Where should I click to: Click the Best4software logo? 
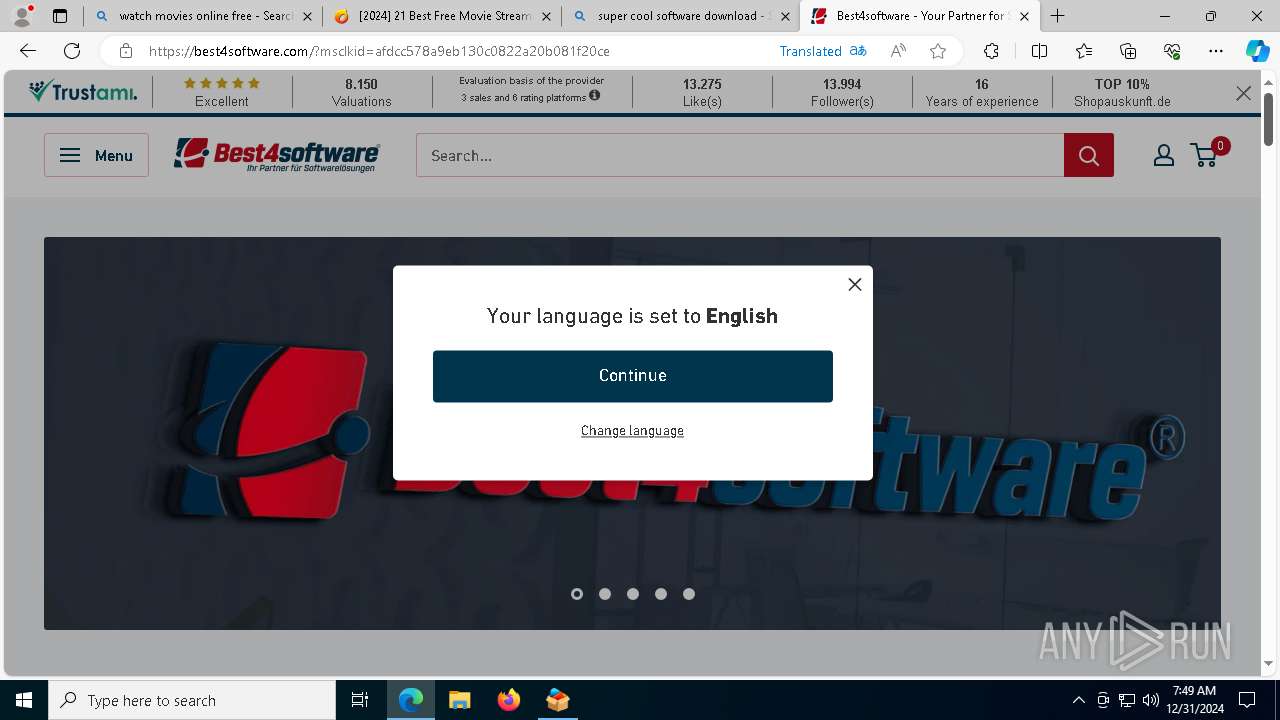(x=276, y=155)
